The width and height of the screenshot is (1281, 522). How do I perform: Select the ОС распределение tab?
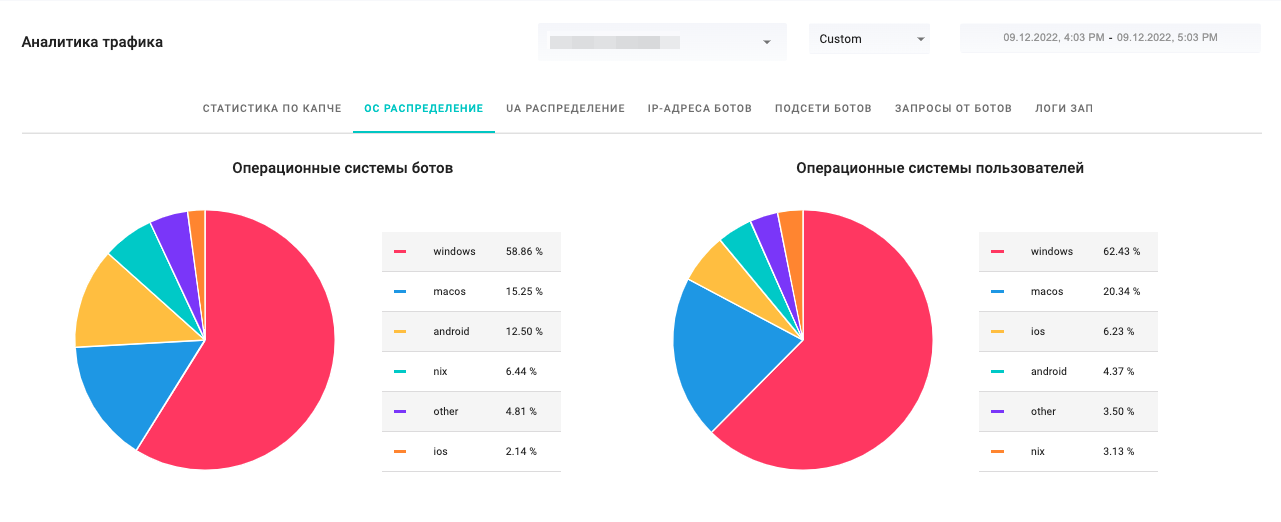pyautogui.click(x=423, y=108)
